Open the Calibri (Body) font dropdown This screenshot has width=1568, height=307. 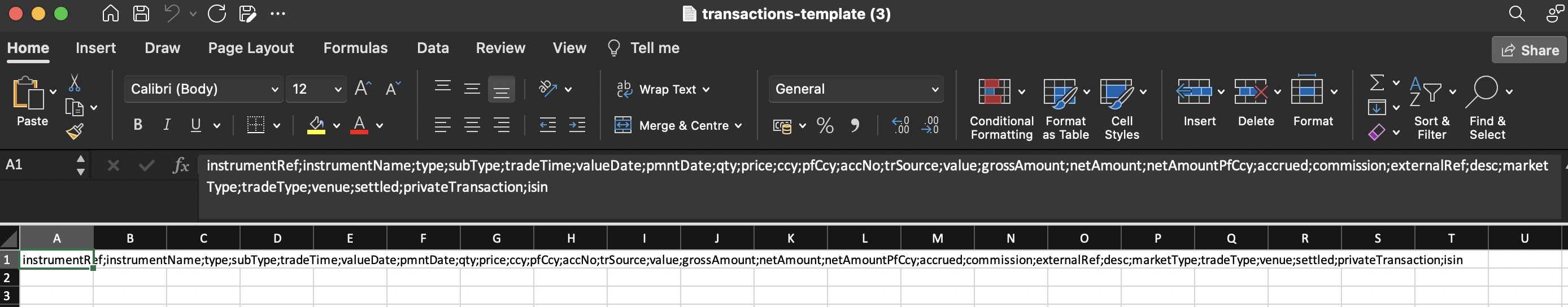[x=204, y=89]
